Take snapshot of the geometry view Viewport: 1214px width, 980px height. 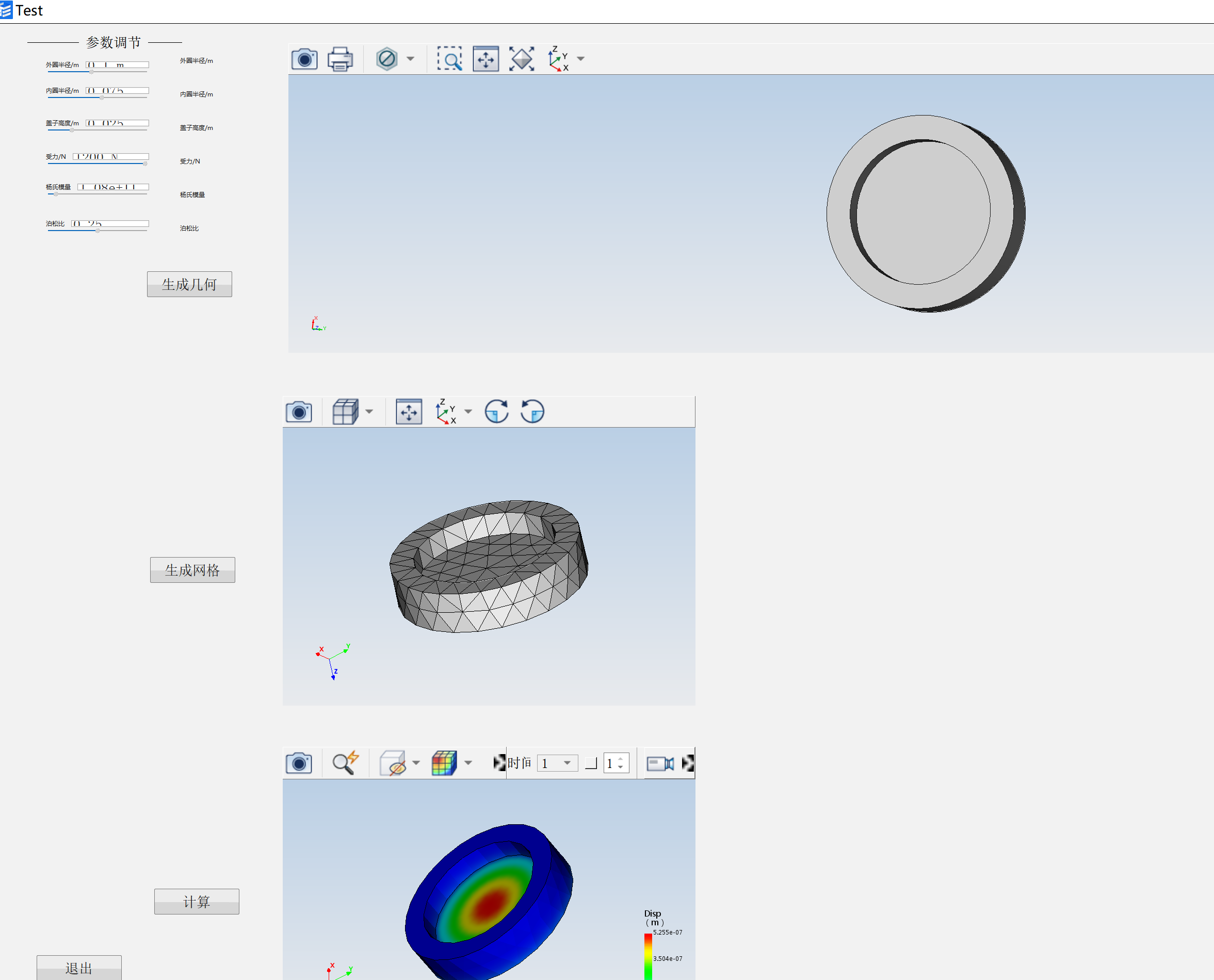(x=304, y=59)
